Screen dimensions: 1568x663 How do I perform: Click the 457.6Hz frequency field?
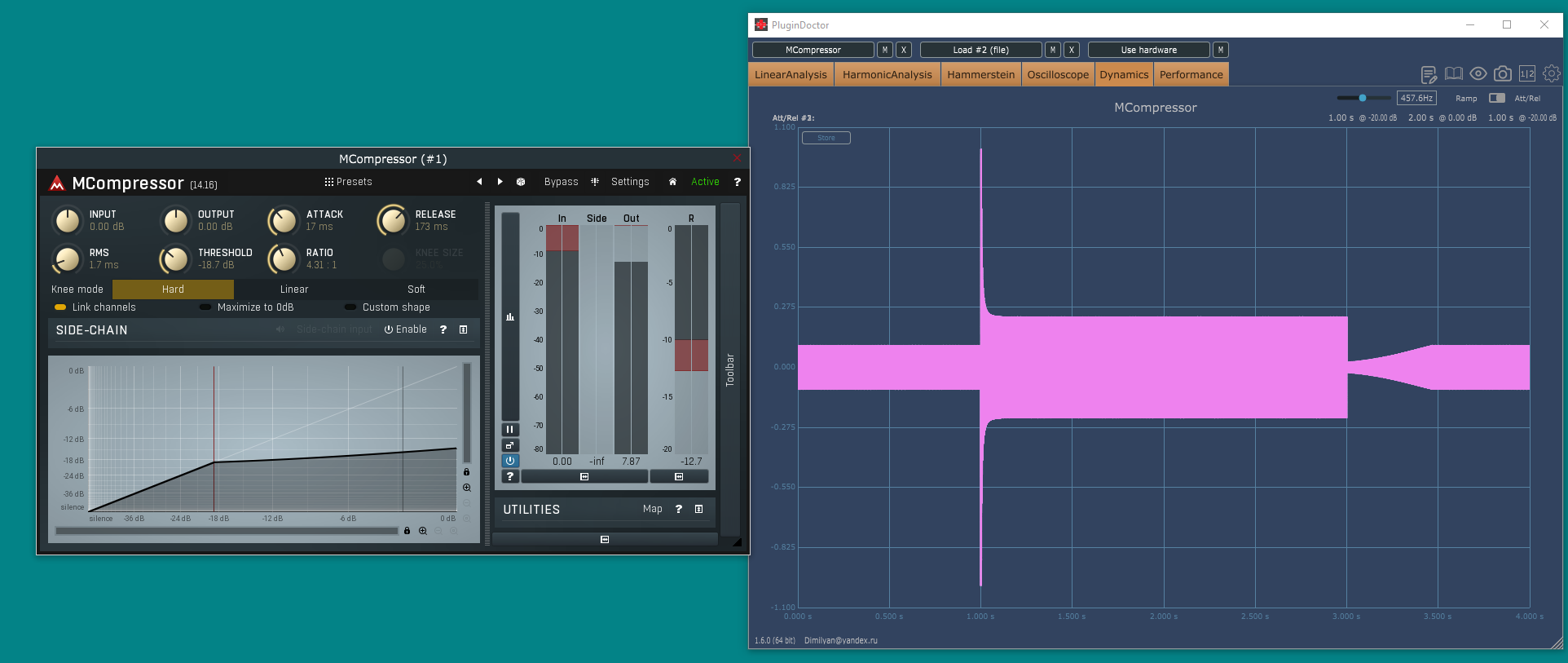tap(1416, 98)
